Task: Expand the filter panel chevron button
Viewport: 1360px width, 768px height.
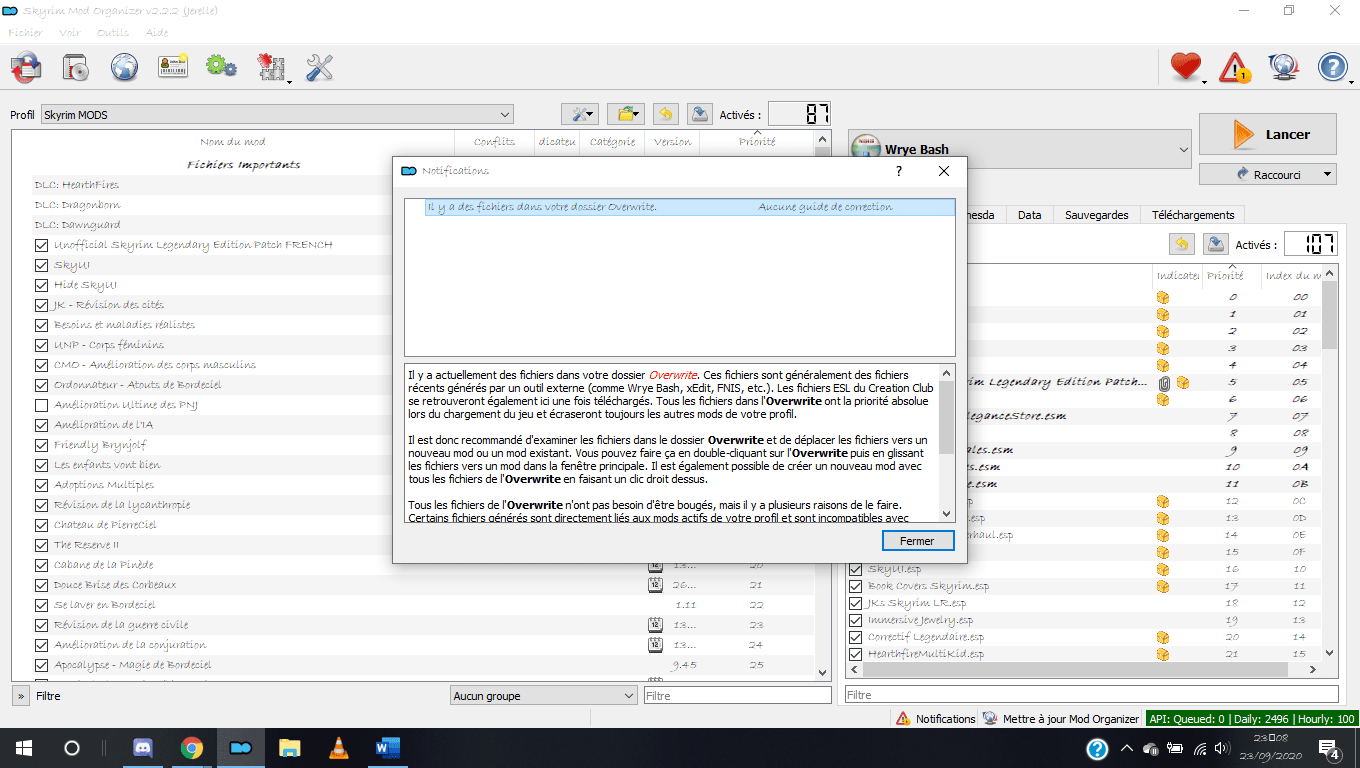Action: pos(21,695)
